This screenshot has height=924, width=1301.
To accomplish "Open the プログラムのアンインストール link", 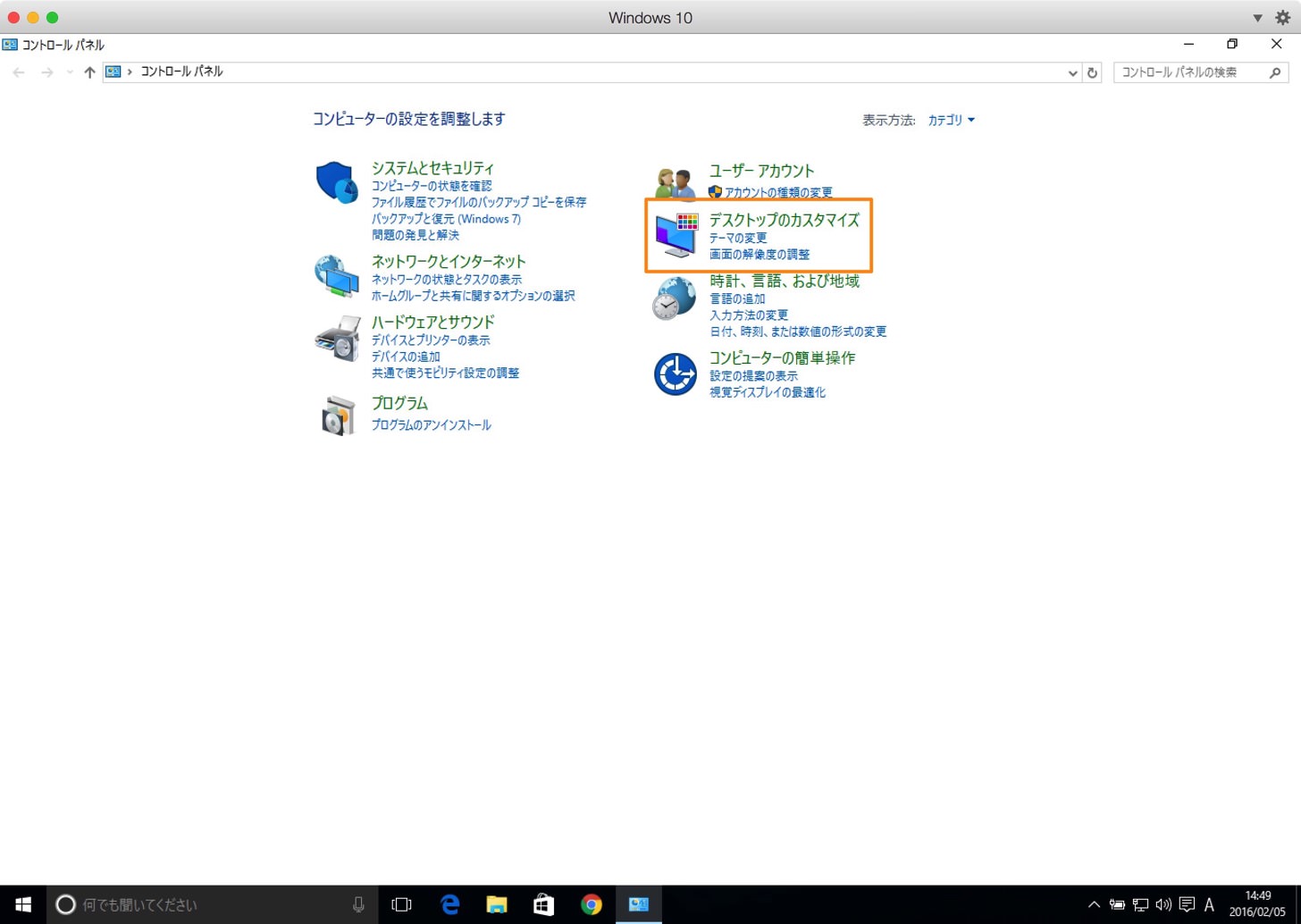I will (x=431, y=425).
